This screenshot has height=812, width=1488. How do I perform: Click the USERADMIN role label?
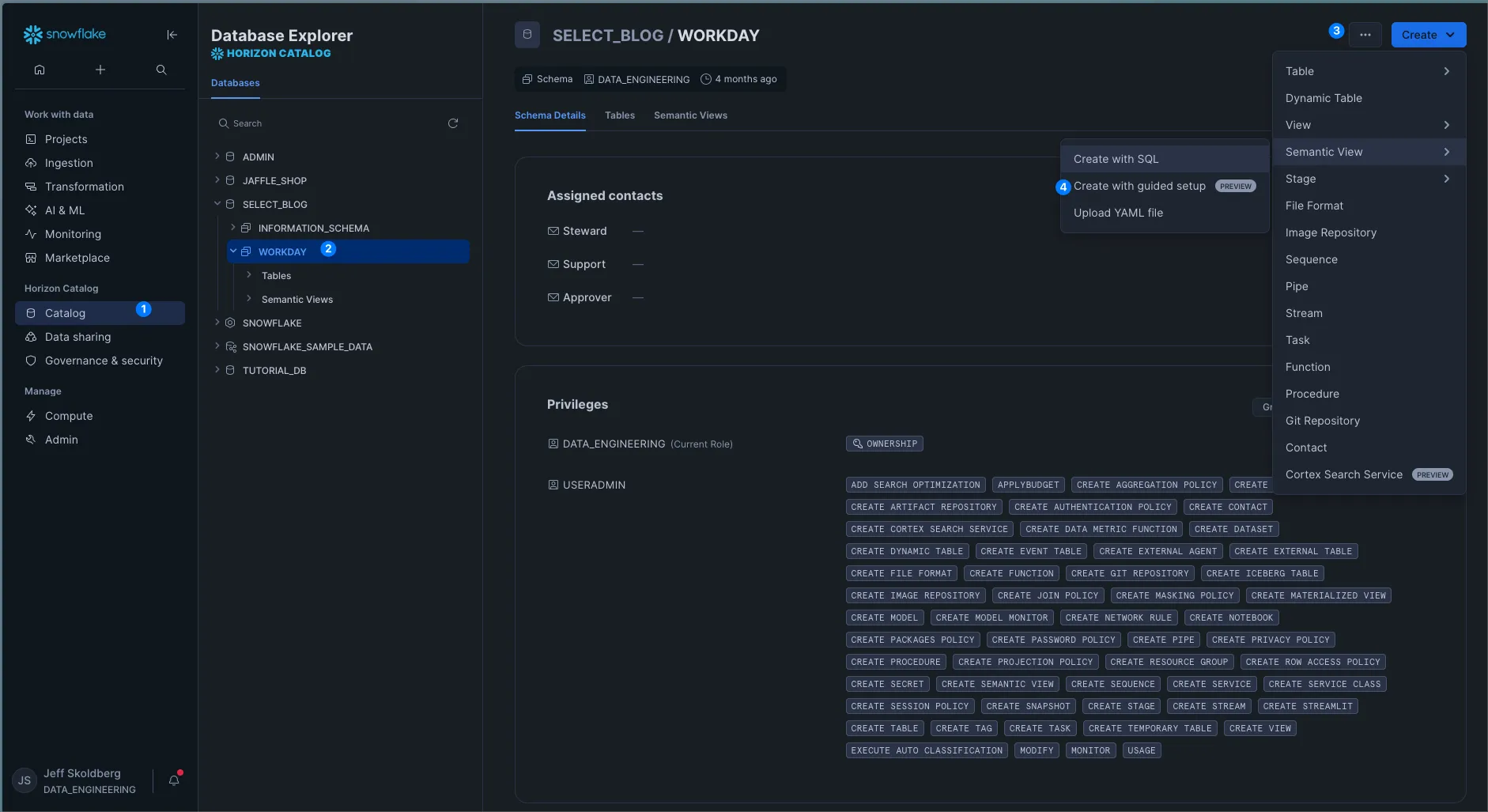tap(594, 485)
